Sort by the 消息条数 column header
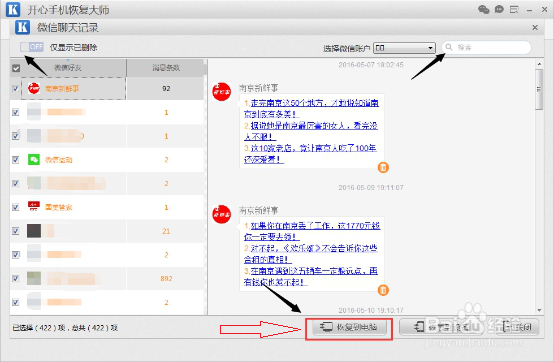 166,68
